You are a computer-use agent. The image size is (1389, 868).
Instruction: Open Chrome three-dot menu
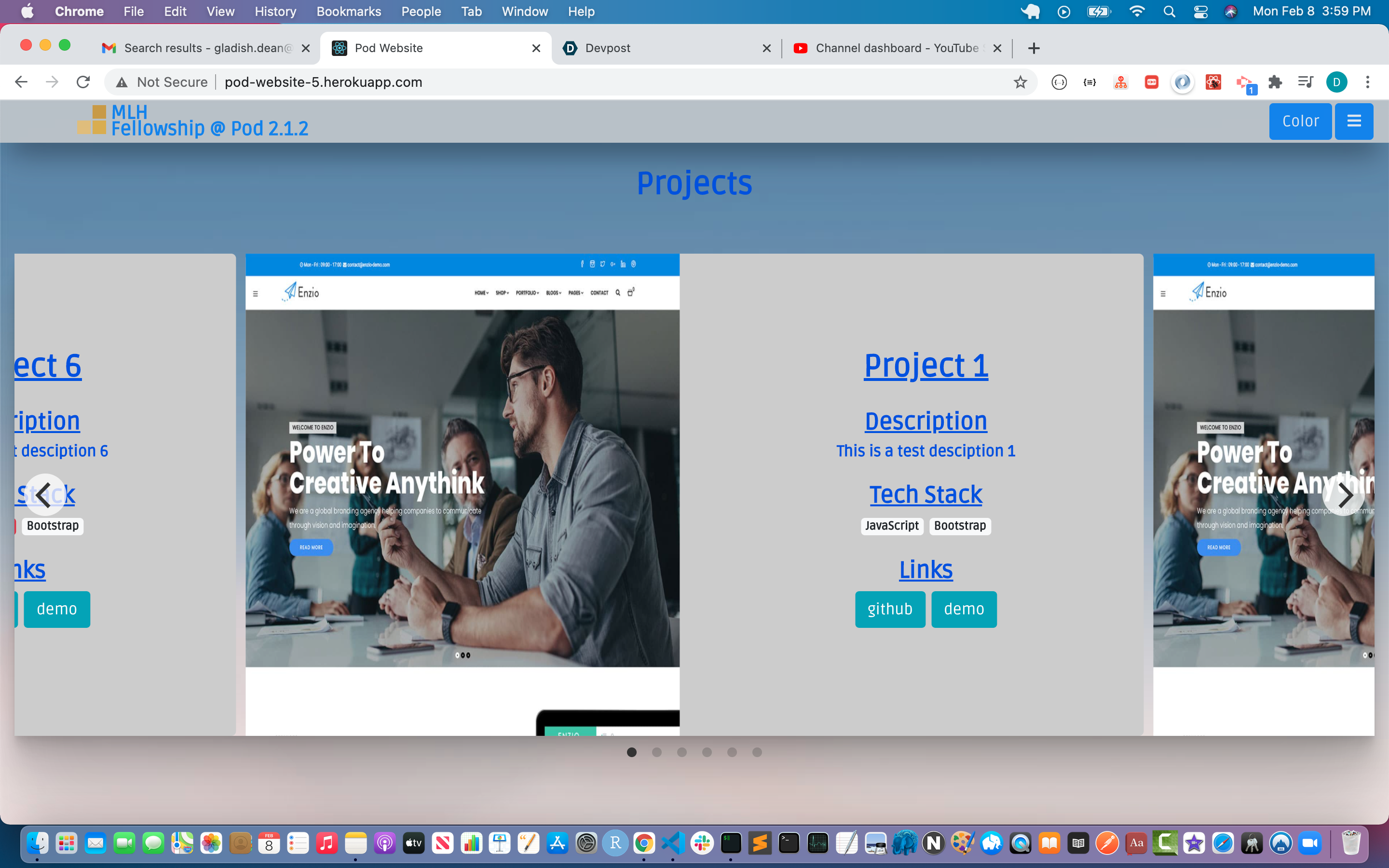pos(1368,82)
